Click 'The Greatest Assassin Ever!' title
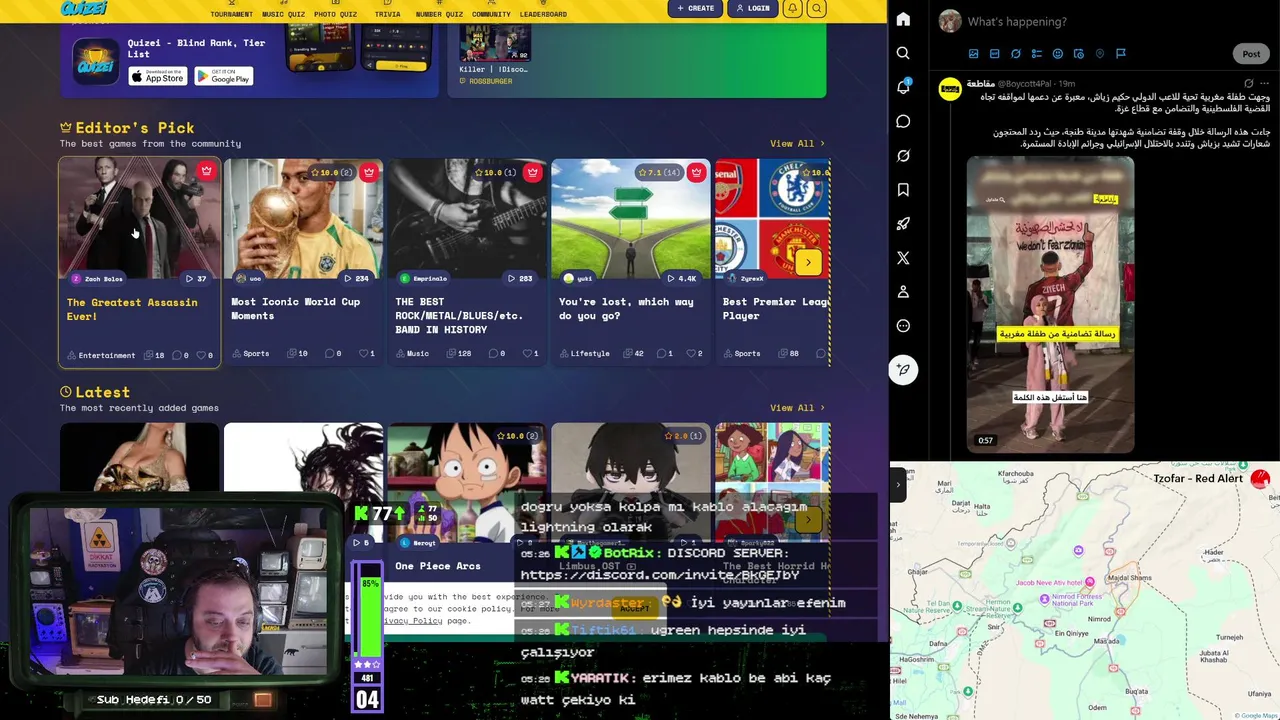Viewport: 1280px width, 720px height. click(132, 309)
